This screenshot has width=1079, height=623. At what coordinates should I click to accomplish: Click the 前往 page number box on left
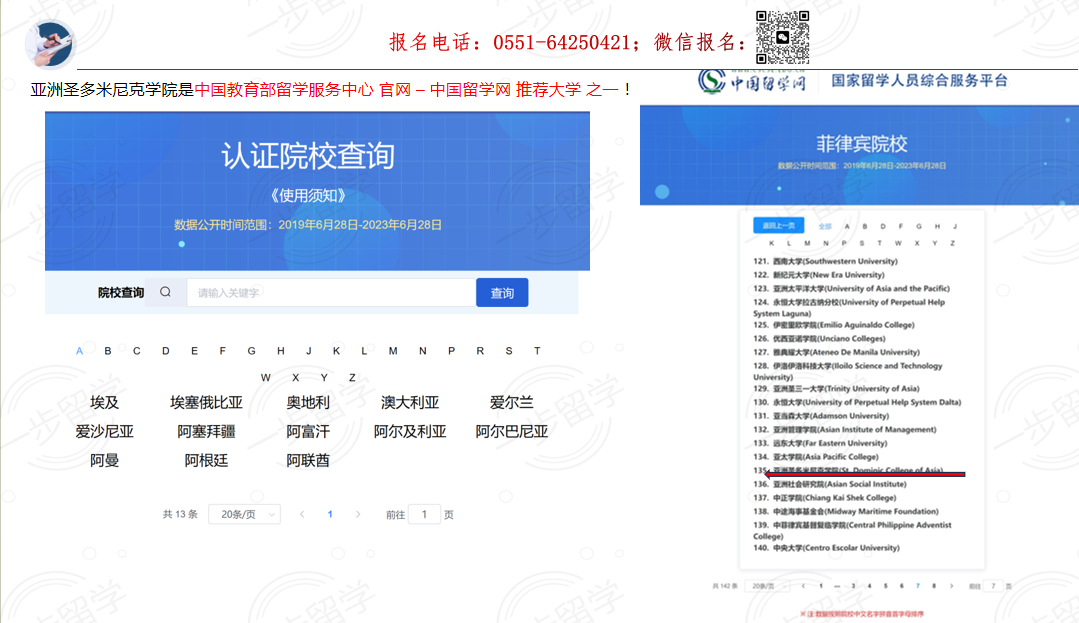click(x=424, y=514)
